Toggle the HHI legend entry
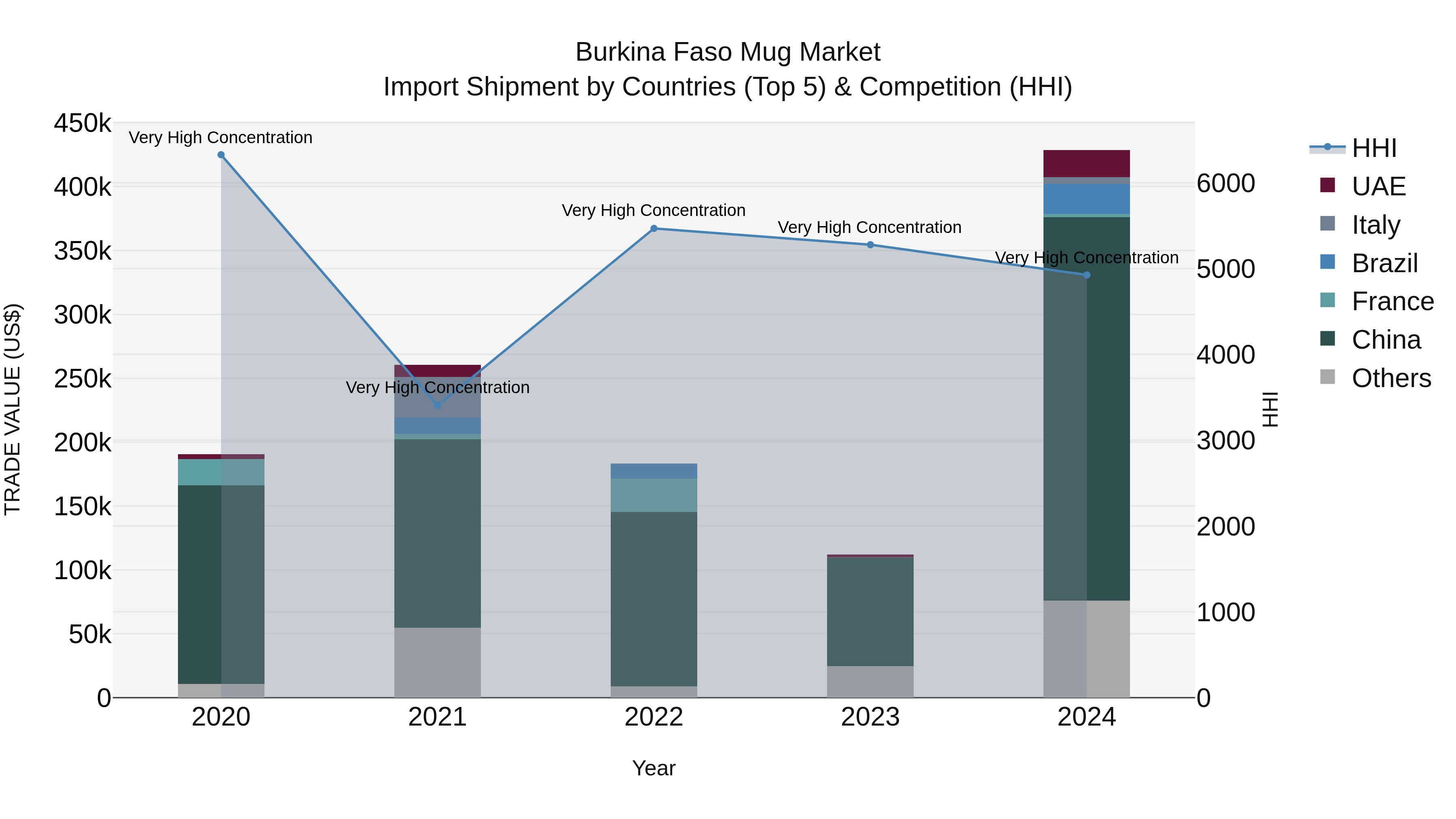Screen dimensions: 1456x819 [x=1353, y=148]
